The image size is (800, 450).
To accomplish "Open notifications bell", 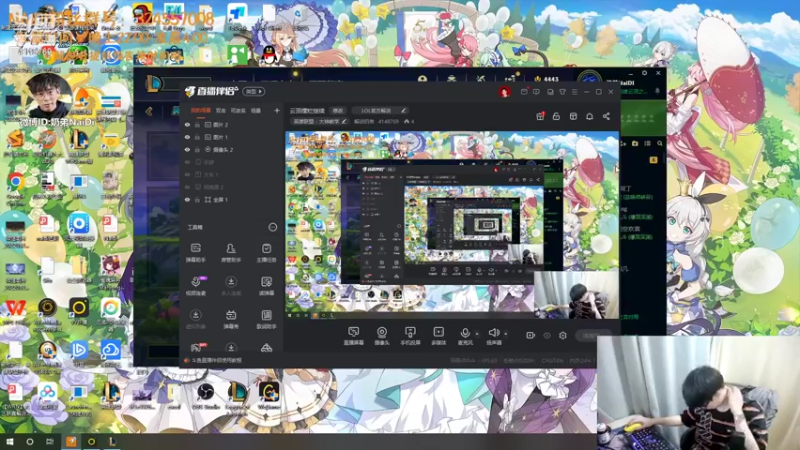I will coord(589,116).
